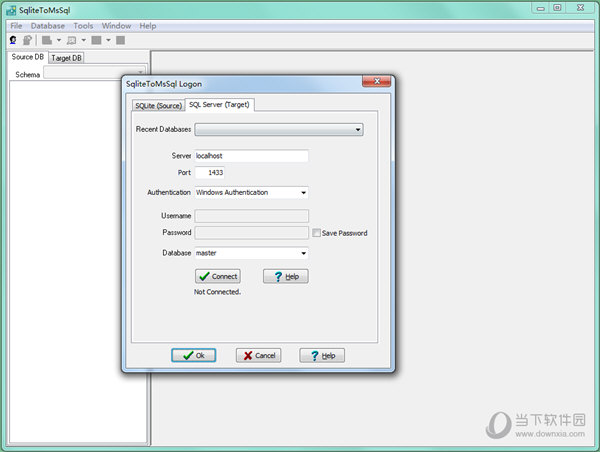
Task: Toggle the Save Password checkbox
Action: (x=316, y=233)
